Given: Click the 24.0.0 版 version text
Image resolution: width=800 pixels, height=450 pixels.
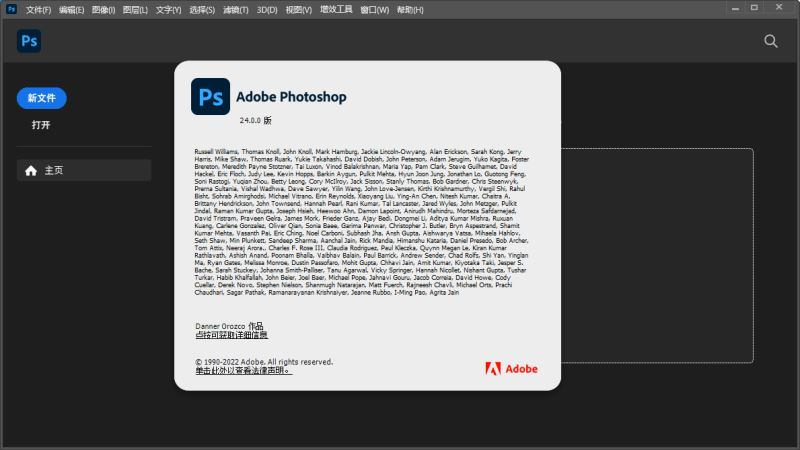Looking at the screenshot, I should [256, 120].
